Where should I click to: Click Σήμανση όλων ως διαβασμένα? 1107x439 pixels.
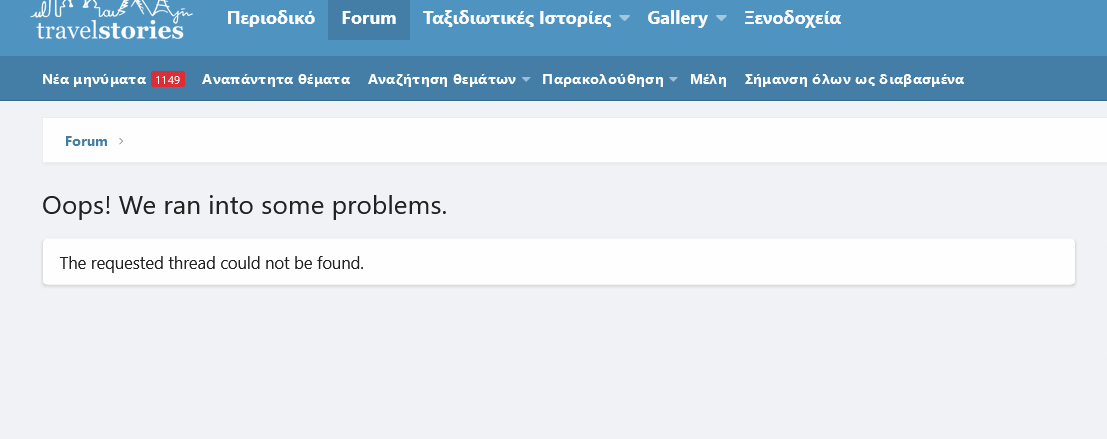[x=855, y=79]
